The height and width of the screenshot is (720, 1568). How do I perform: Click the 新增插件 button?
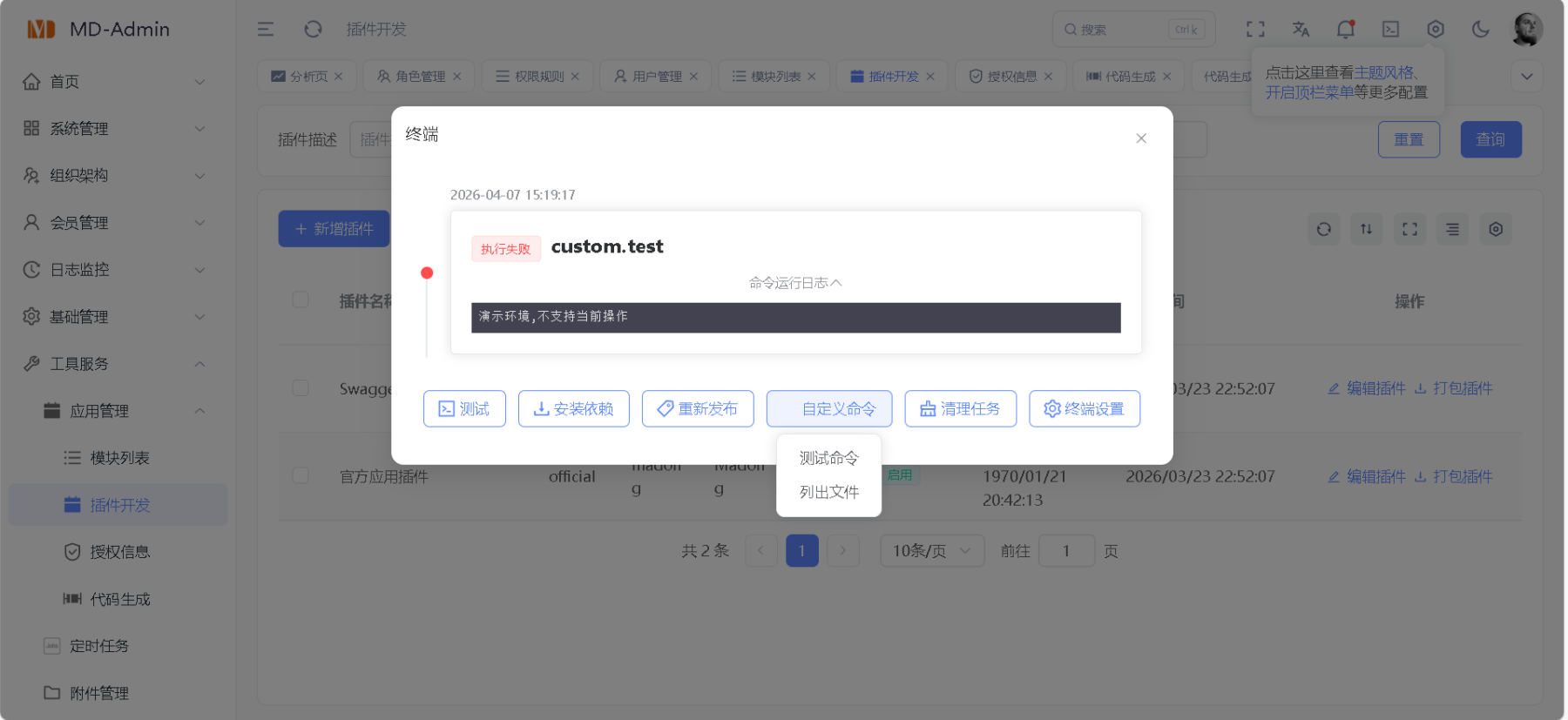(334, 229)
